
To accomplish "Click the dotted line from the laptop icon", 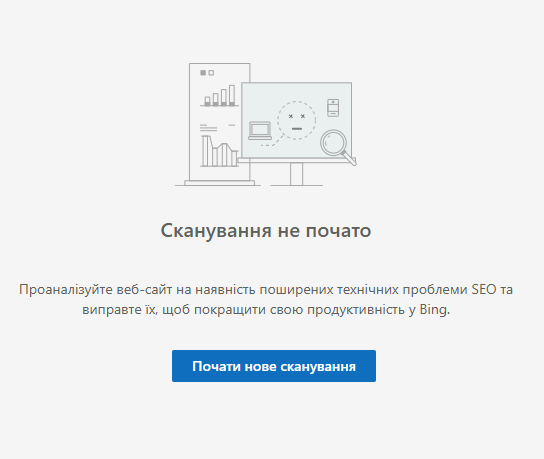I will pyautogui.click(x=273, y=141).
